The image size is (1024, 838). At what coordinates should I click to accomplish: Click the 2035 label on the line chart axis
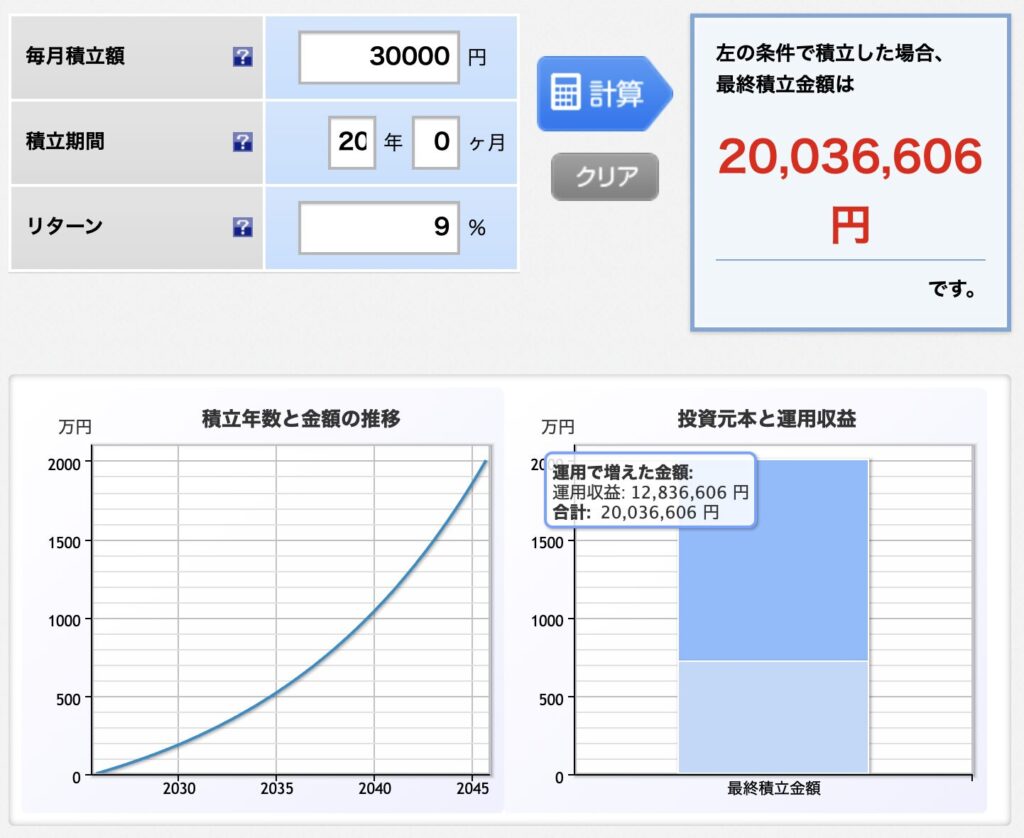tap(276, 789)
